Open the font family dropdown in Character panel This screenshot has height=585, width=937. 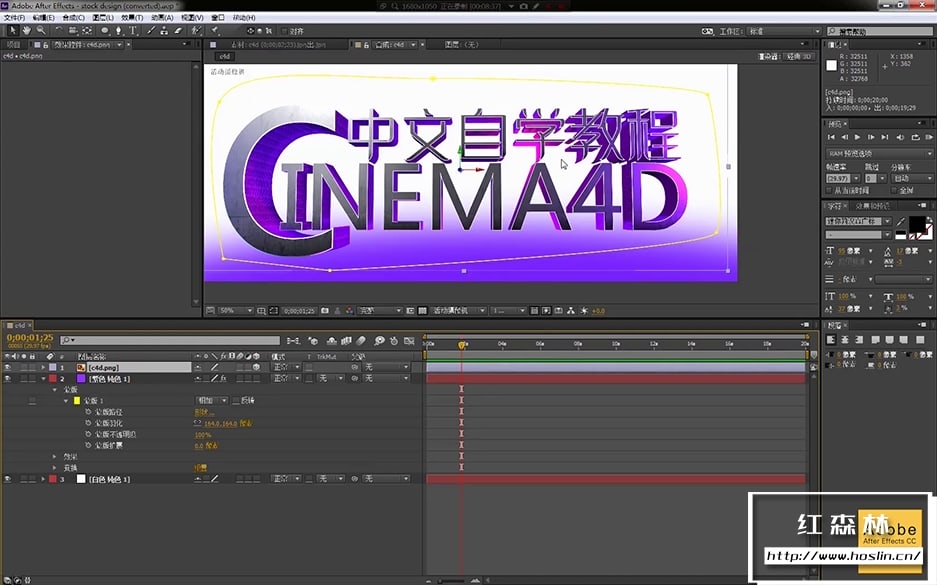pyautogui.click(x=859, y=222)
